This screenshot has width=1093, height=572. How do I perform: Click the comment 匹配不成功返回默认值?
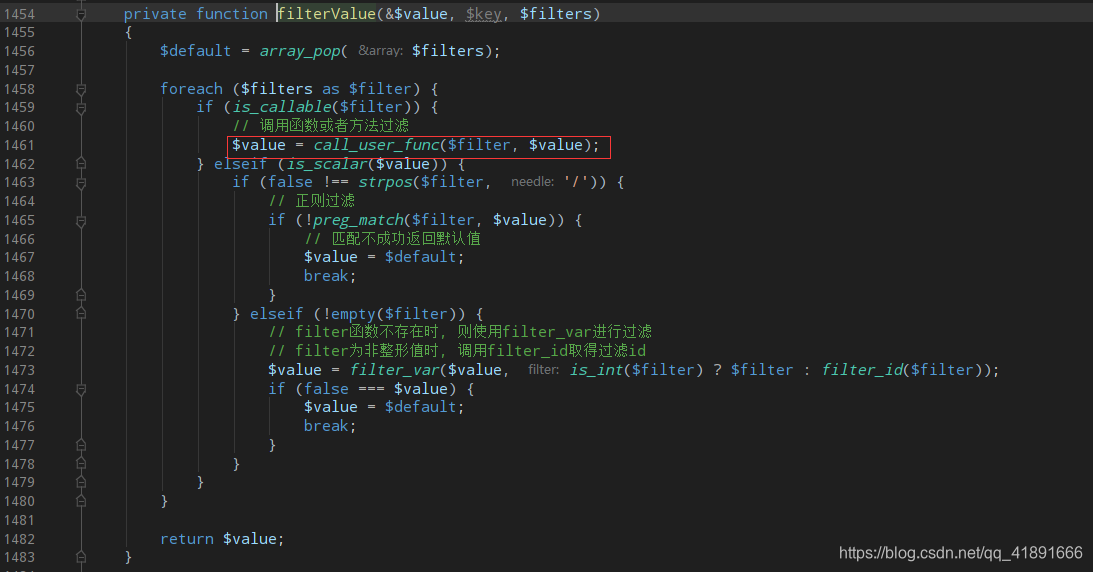(x=392, y=239)
